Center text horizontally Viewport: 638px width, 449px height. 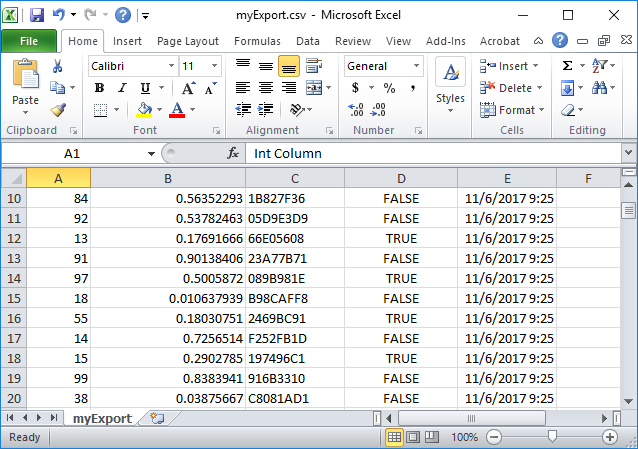[266, 88]
